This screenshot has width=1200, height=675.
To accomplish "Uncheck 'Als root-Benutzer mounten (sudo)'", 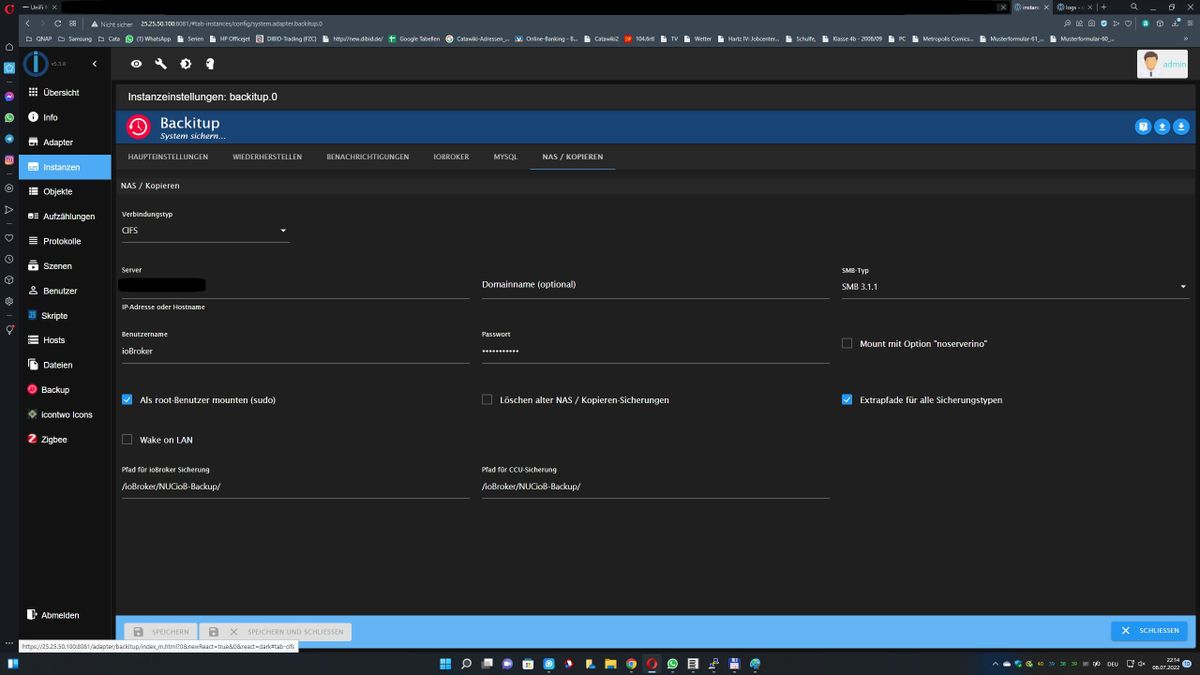I will click(x=127, y=400).
